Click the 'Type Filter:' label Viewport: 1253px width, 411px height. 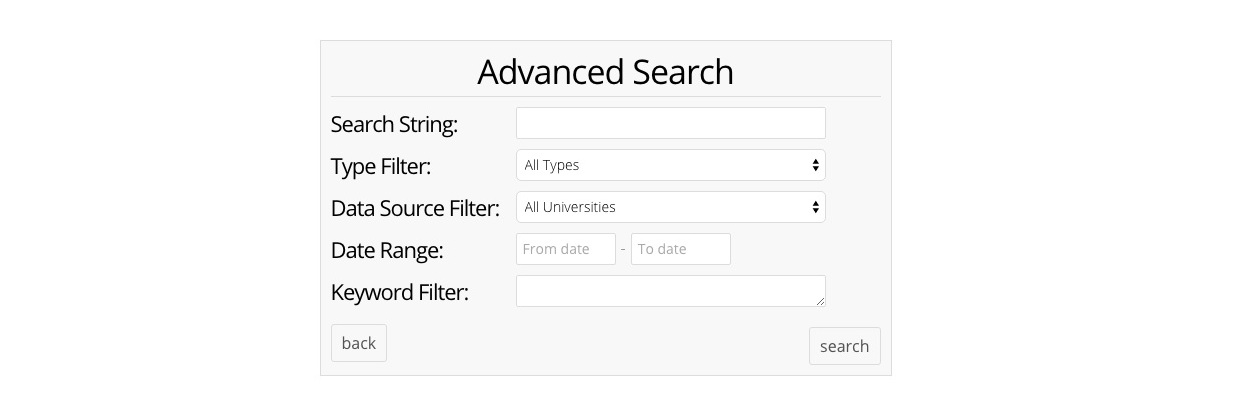click(380, 167)
